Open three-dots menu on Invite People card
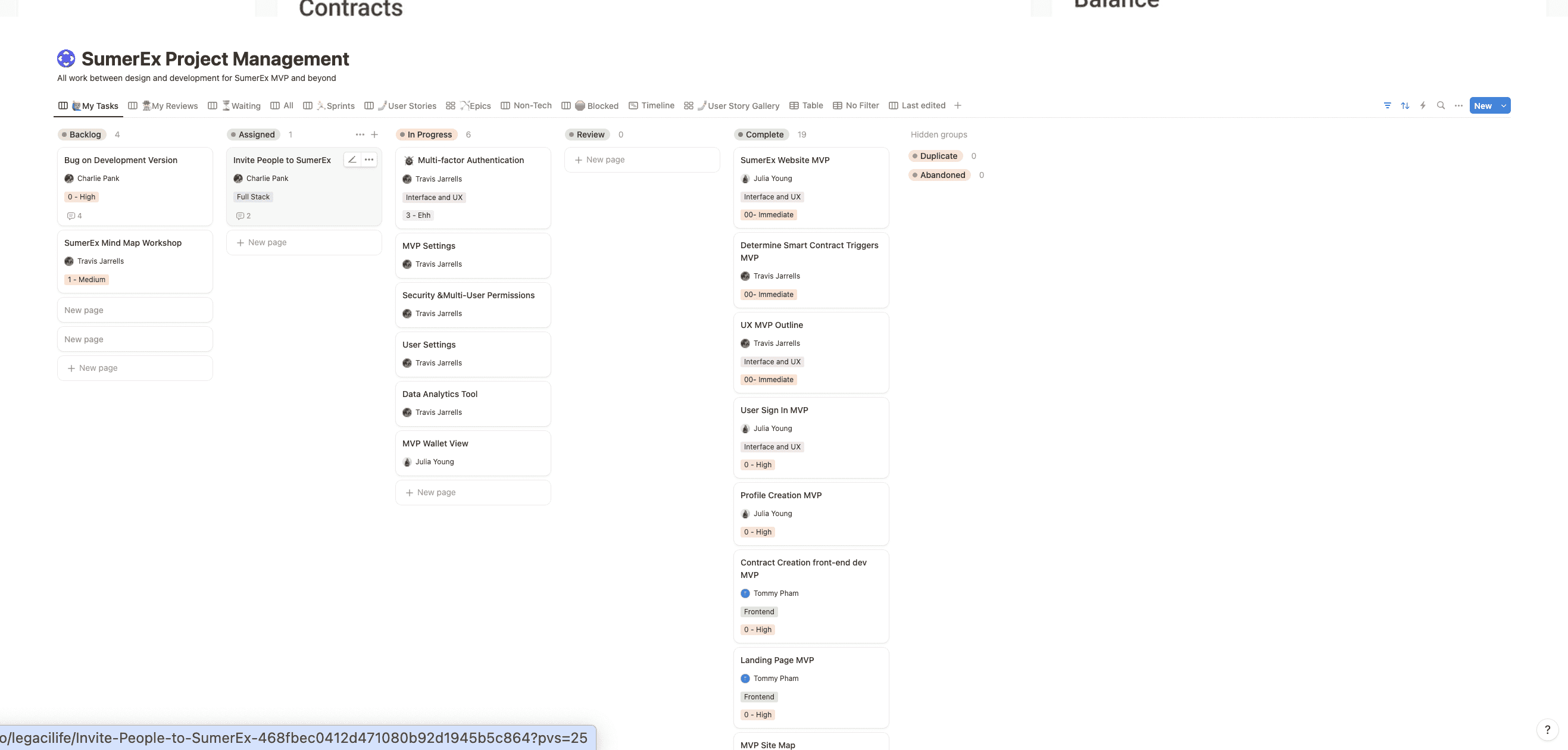 pyautogui.click(x=369, y=160)
